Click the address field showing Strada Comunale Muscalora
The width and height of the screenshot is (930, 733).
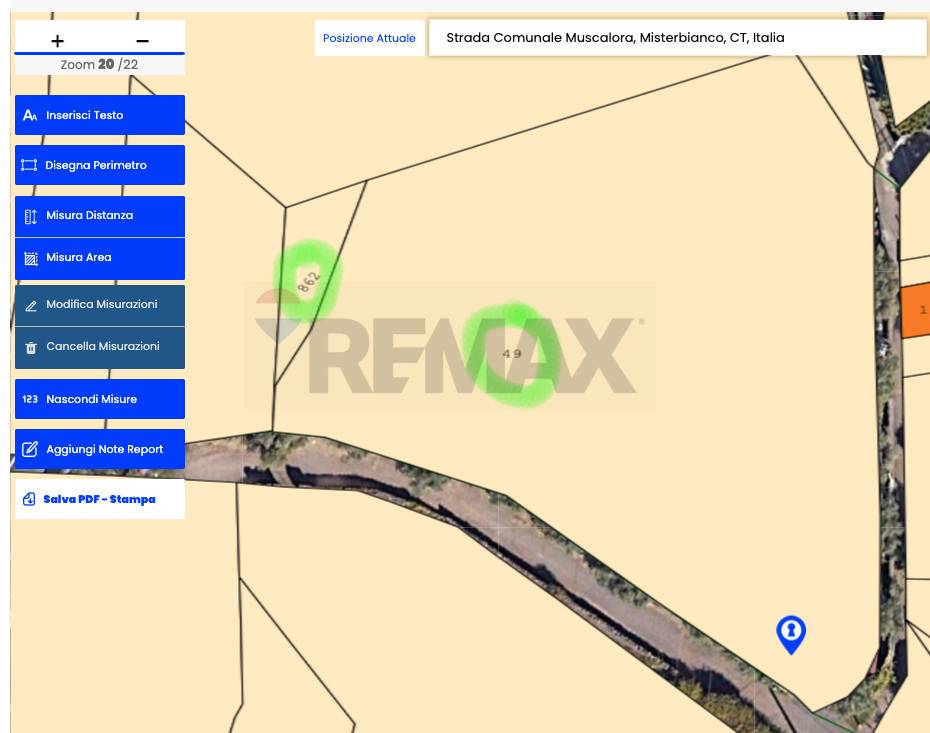(x=677, y=38)
